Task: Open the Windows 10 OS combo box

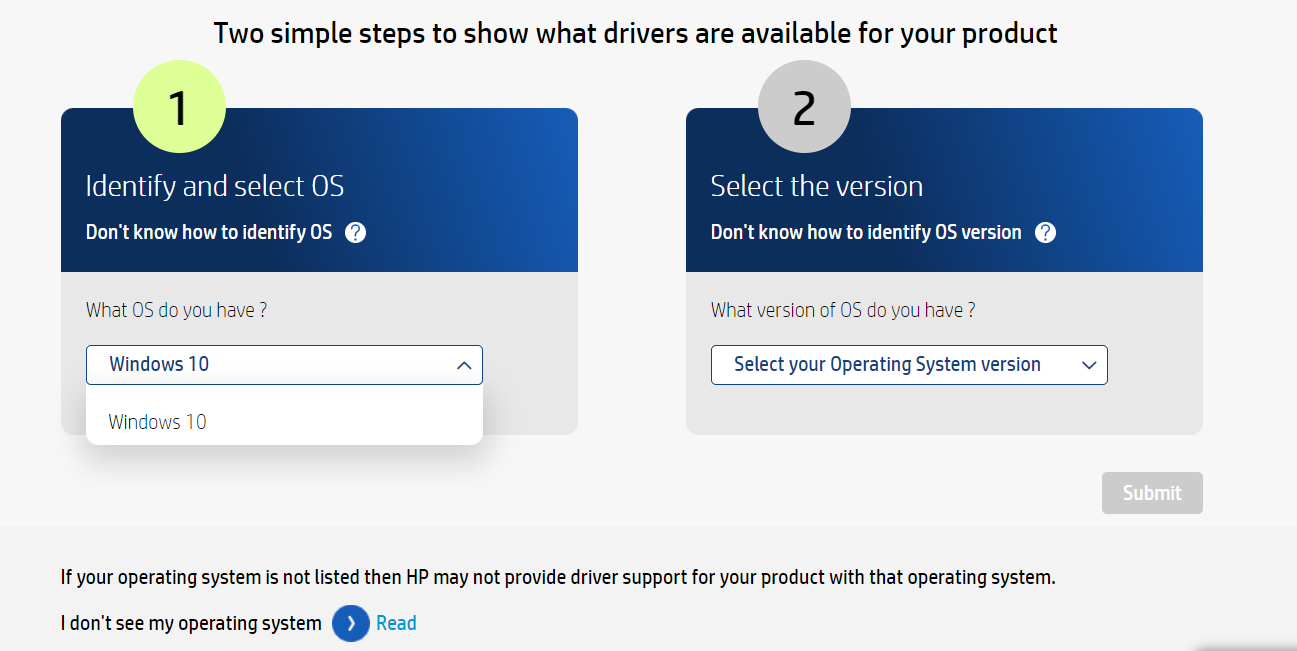Action: click(x=270, y=365)
